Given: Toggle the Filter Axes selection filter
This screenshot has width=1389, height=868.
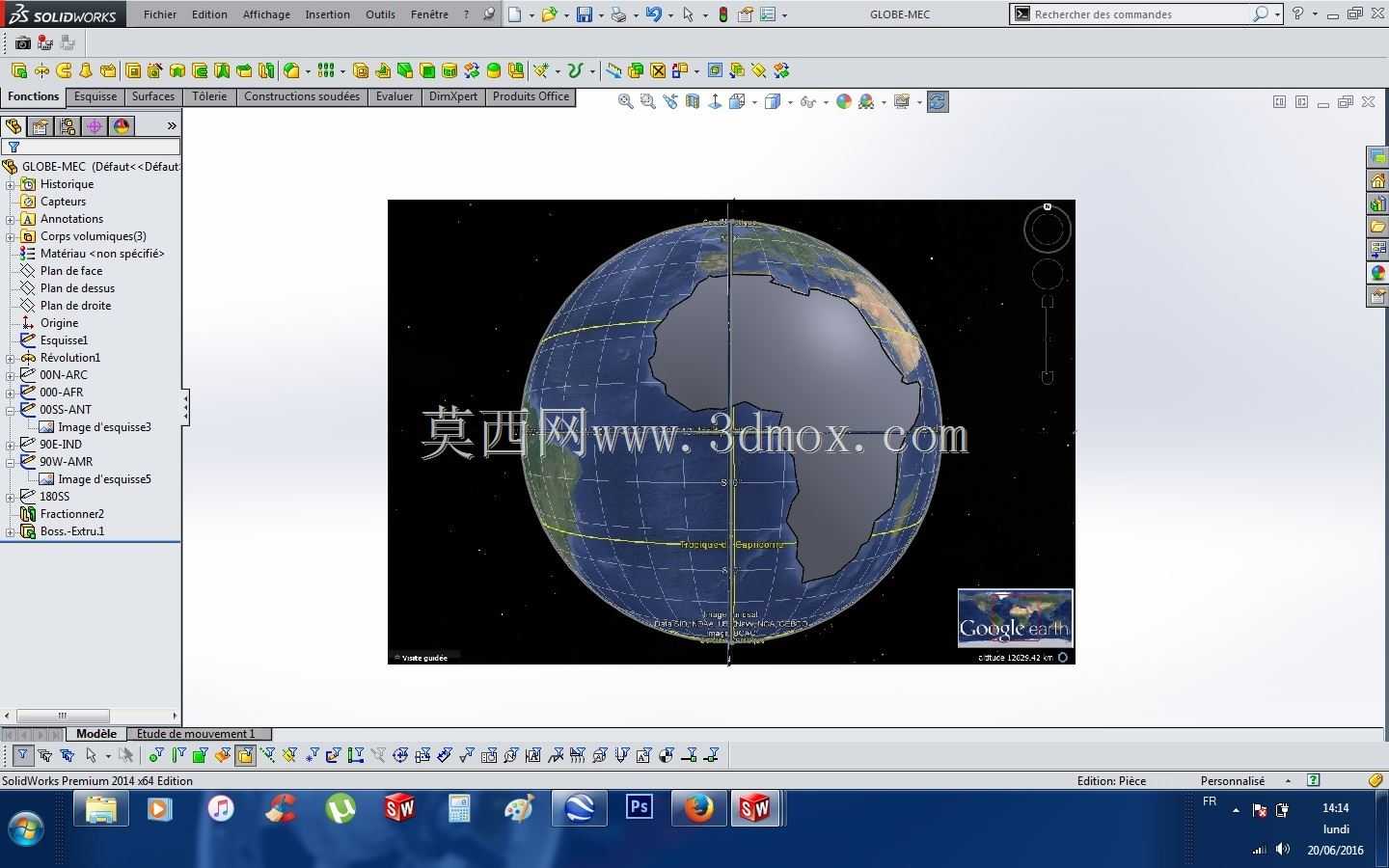Looking at the screenshot, I should [267, 755].
